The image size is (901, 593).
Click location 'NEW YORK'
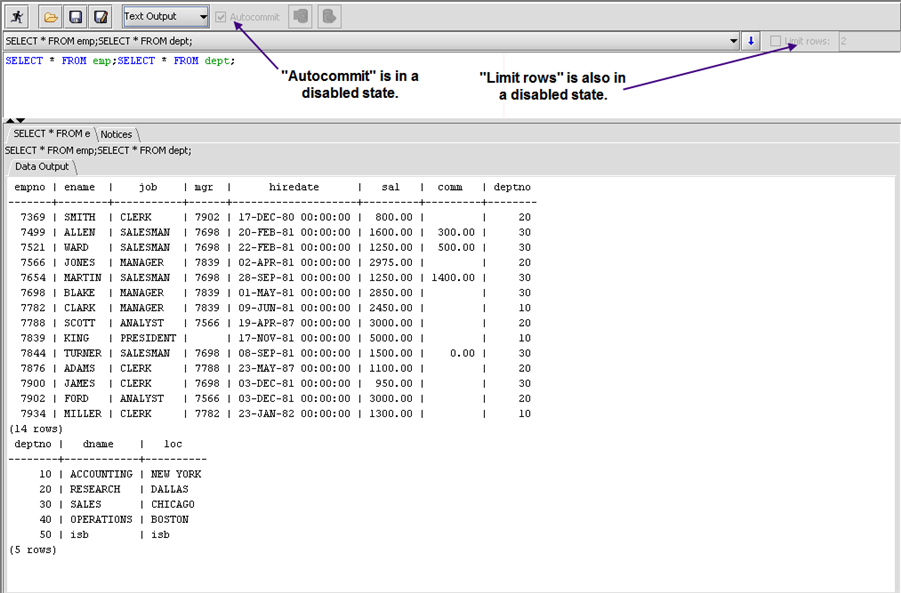pyautogui.click(x=176, y=474)
